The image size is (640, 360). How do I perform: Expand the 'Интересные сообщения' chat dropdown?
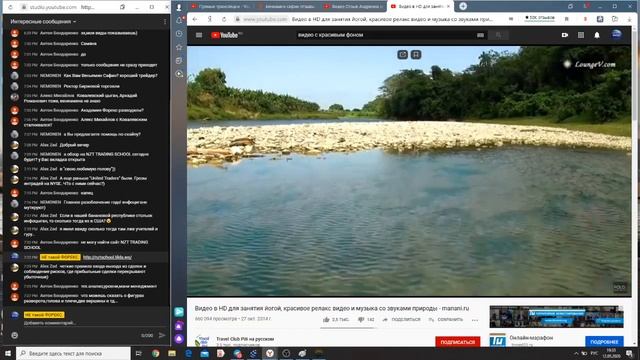pyautogui.click(x=43, y=22)
